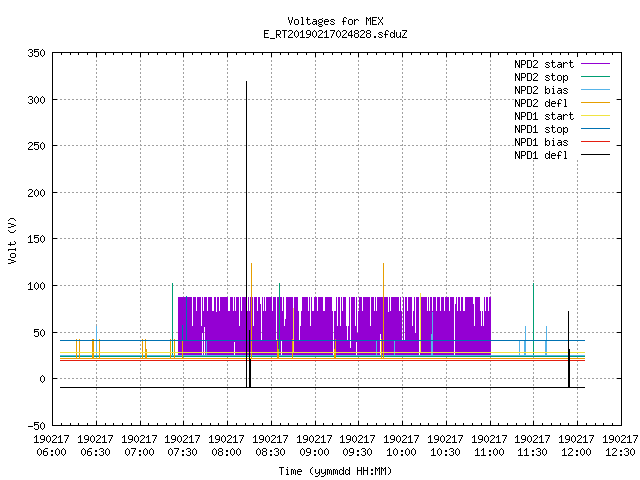Screen dimensions: 640x480
Task: Click the y-axis tick value 100
Action: pyautogui.click(x=36, y=286)
